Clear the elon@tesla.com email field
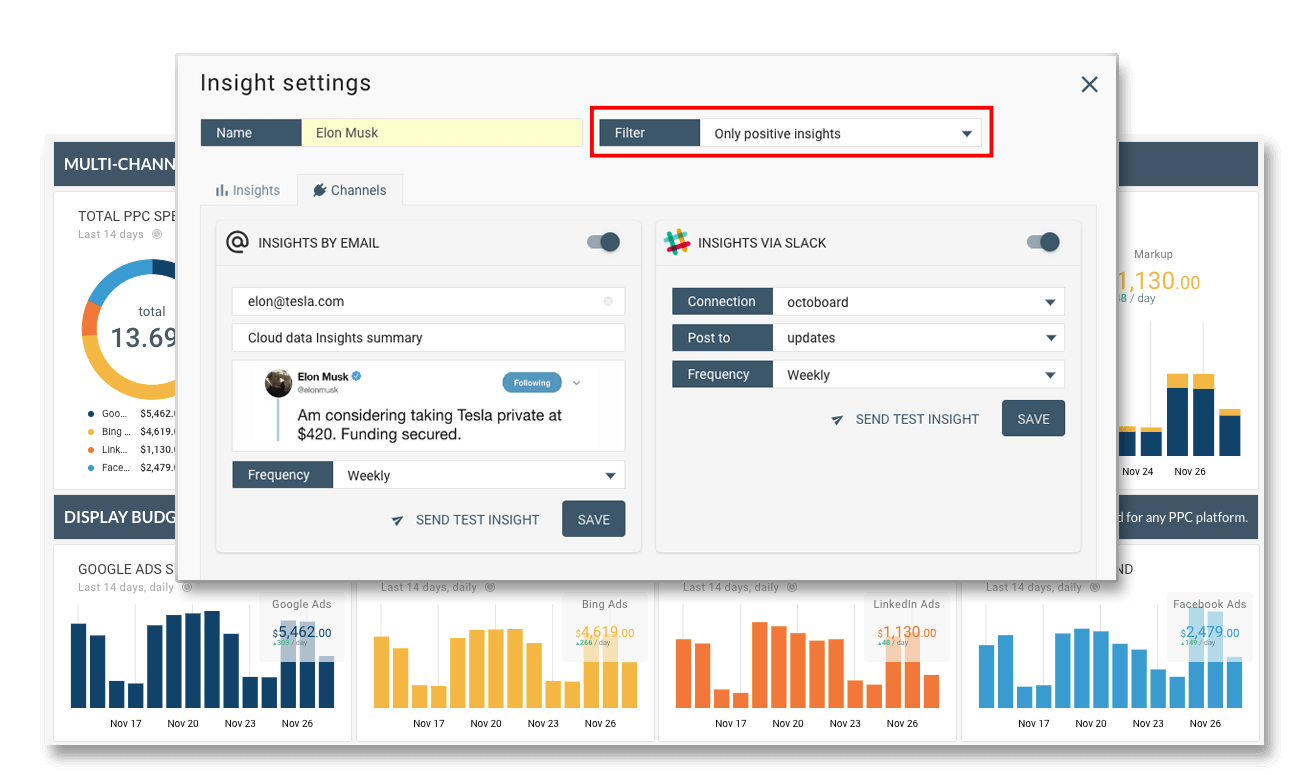 (x=608, y=301)
